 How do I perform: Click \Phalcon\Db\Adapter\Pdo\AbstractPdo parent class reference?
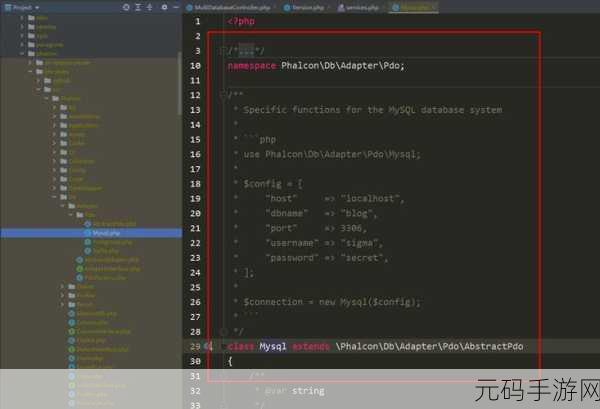point(429,346)
